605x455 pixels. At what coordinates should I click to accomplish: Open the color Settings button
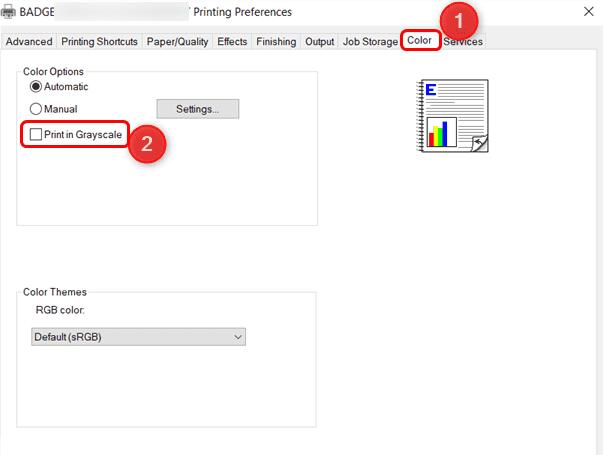tap(197, 108)
